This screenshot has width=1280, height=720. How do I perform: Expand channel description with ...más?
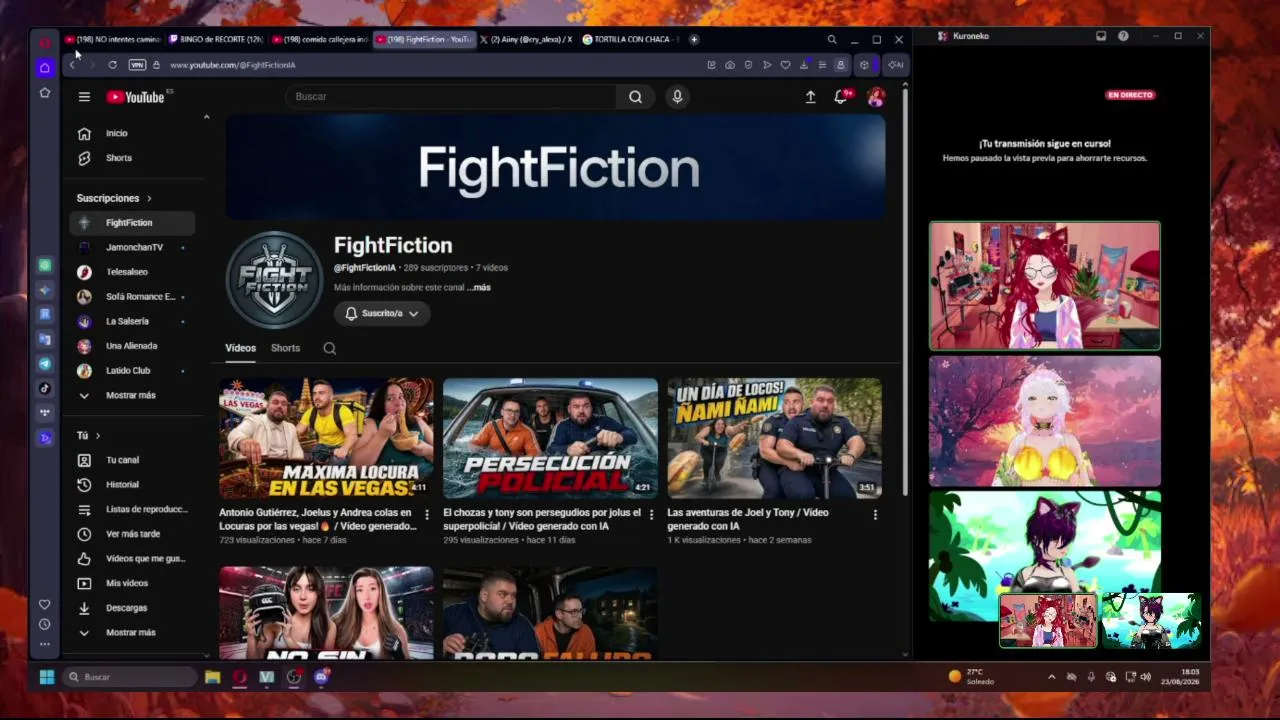click(479, 287)
